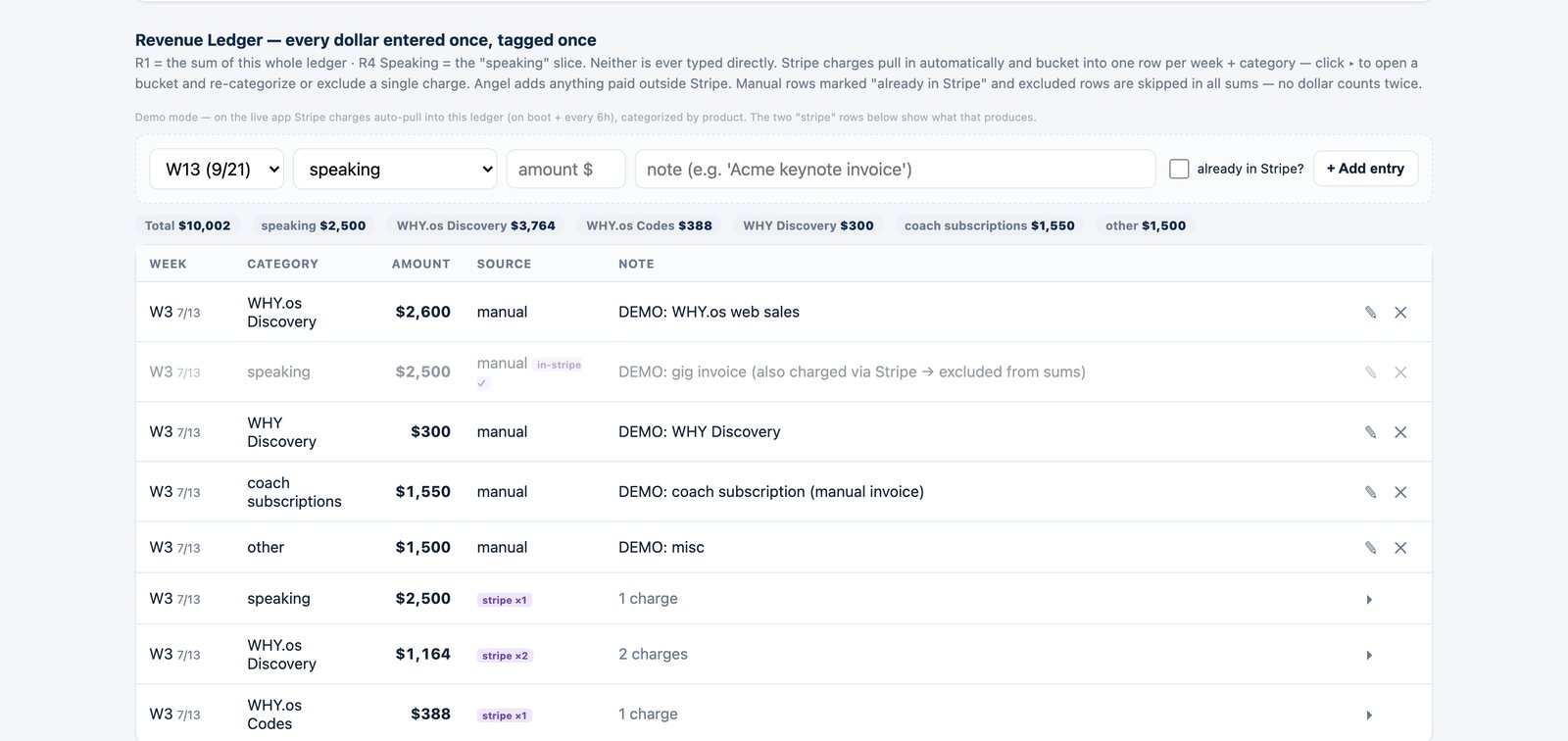Image resolution: width=1568 pixels, height=741 pixels.
Task: Delete the coach subscription manual invoice row
Action: [1400, 492]
